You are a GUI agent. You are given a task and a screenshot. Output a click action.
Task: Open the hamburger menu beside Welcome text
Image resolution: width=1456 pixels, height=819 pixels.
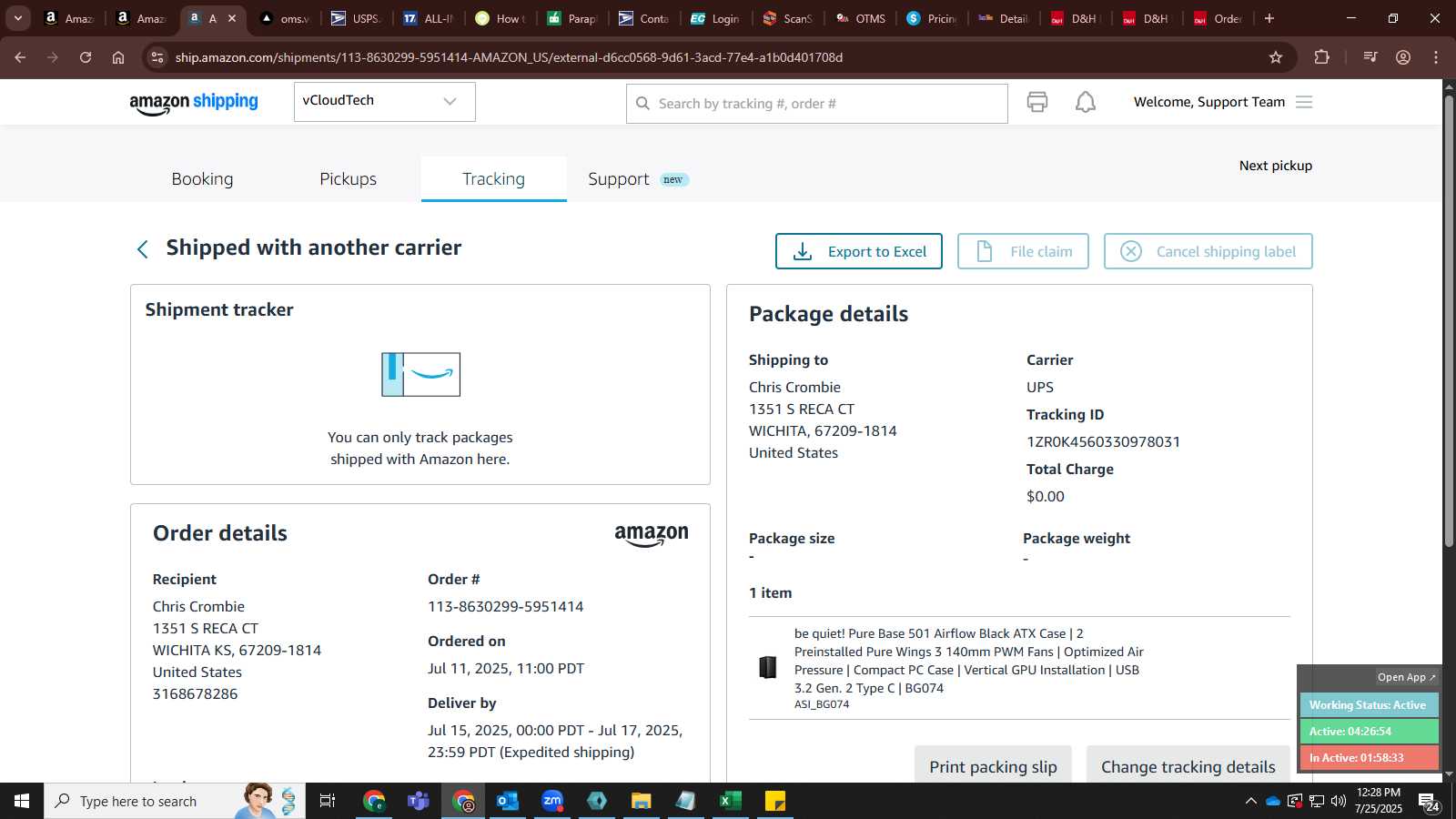pos(1304,102)
